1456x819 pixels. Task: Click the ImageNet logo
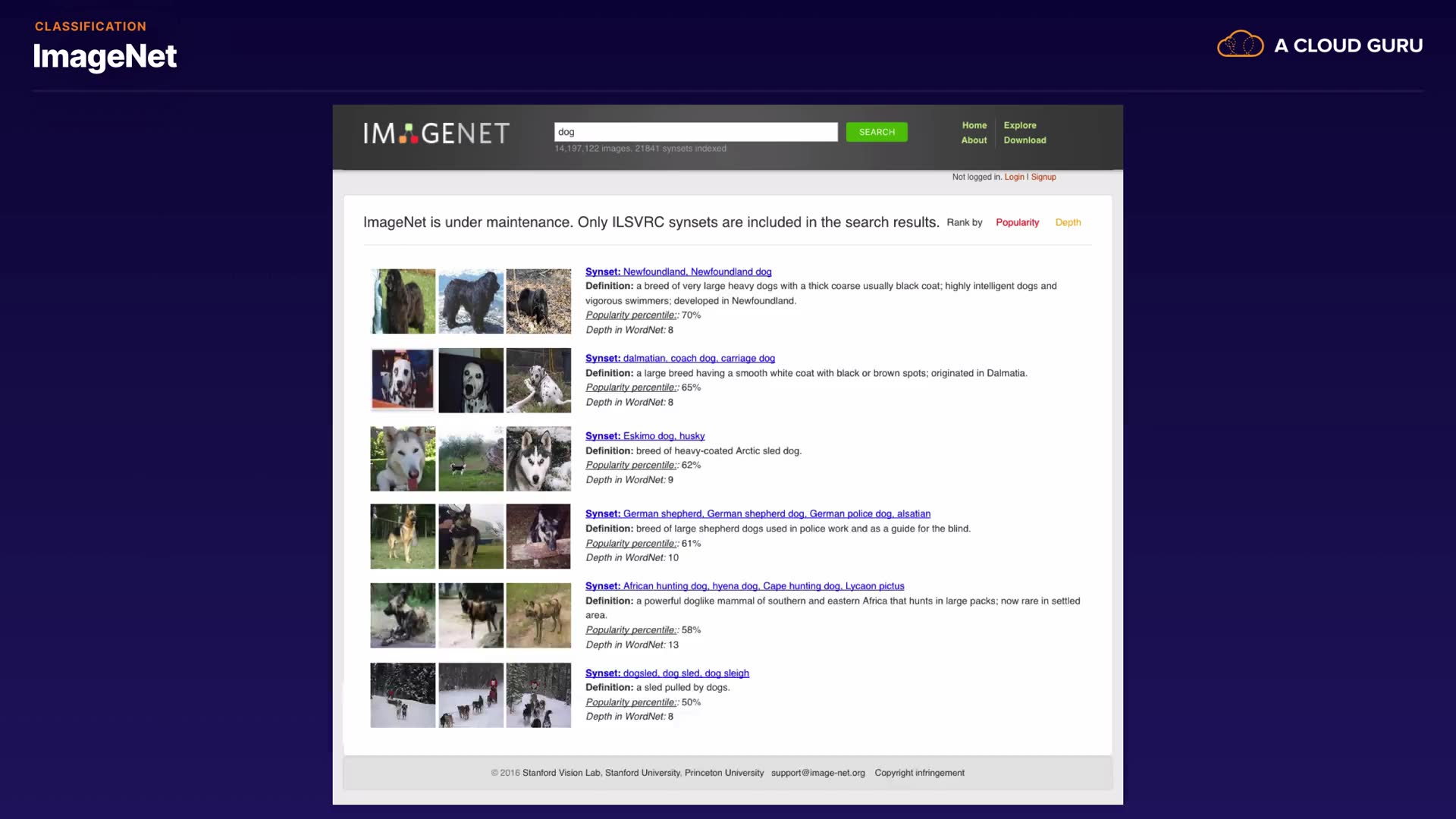point(436,133)
